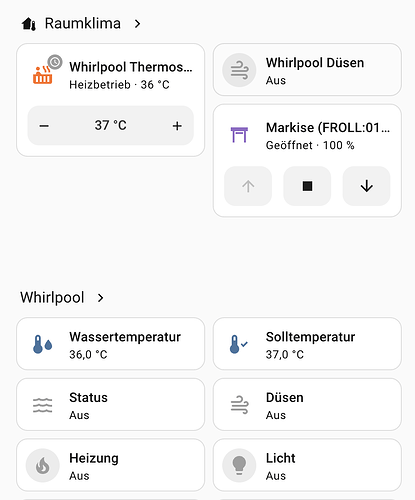
Task: Close the Markise with down arrow
Action: pyautogui.click(x=366, y=186)
